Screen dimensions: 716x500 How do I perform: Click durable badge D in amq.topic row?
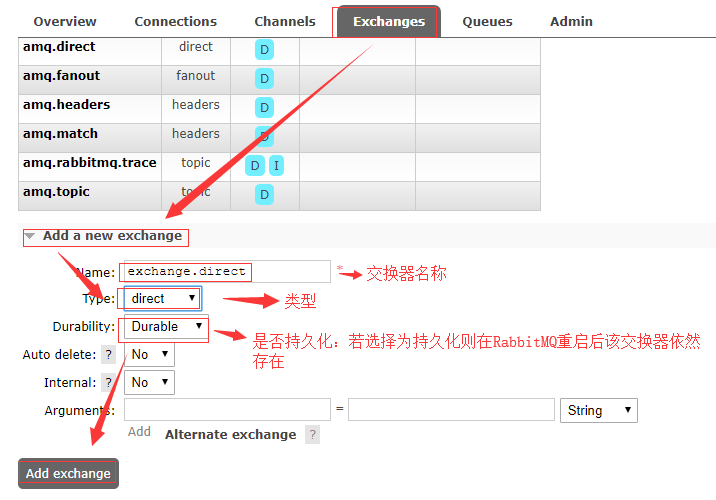tap(264, 195)
